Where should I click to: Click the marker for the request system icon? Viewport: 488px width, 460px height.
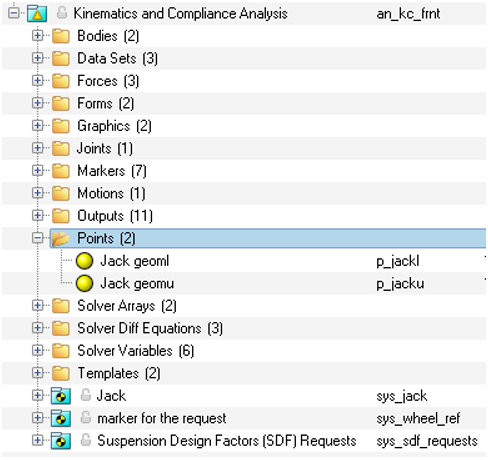pyautogui.click(x=61, y=418)
